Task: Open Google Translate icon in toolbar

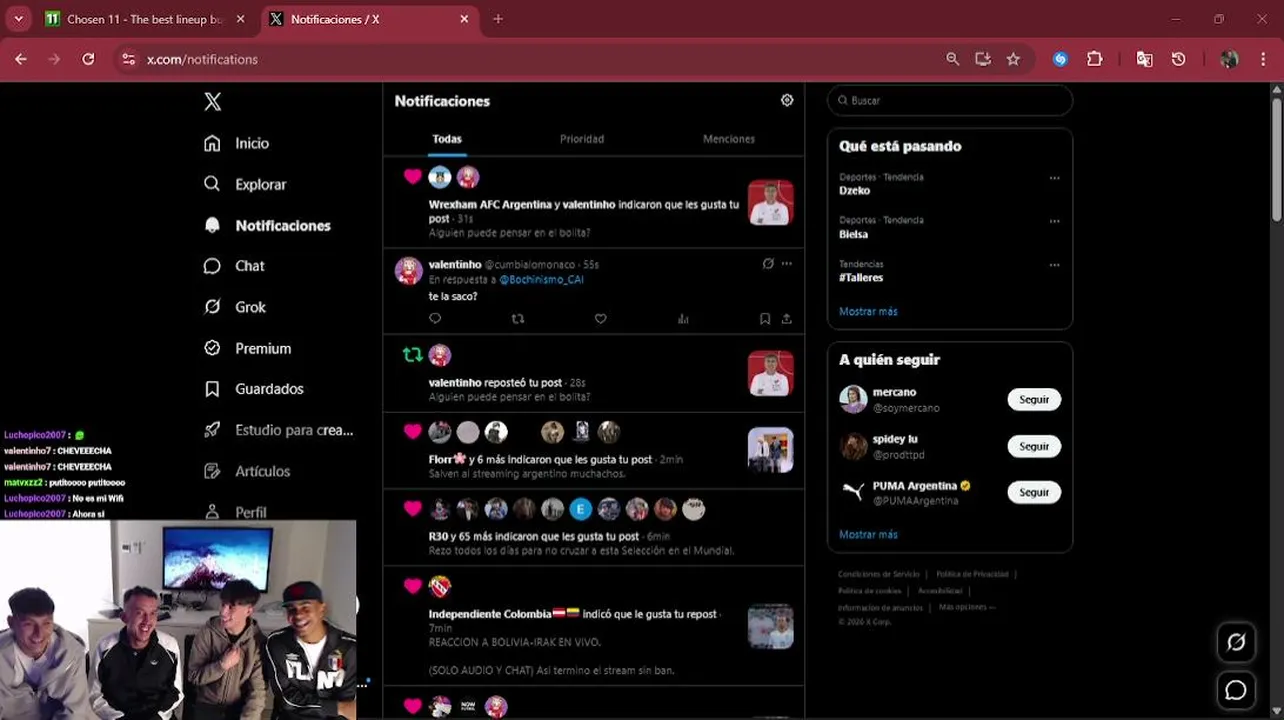Action: tap(1144, 59)
